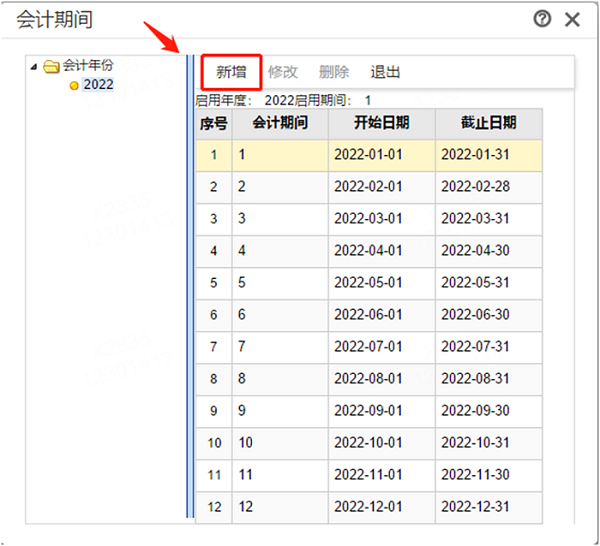
Task: Collapse the 会计年份 tree node
Action: coord(34,67)
